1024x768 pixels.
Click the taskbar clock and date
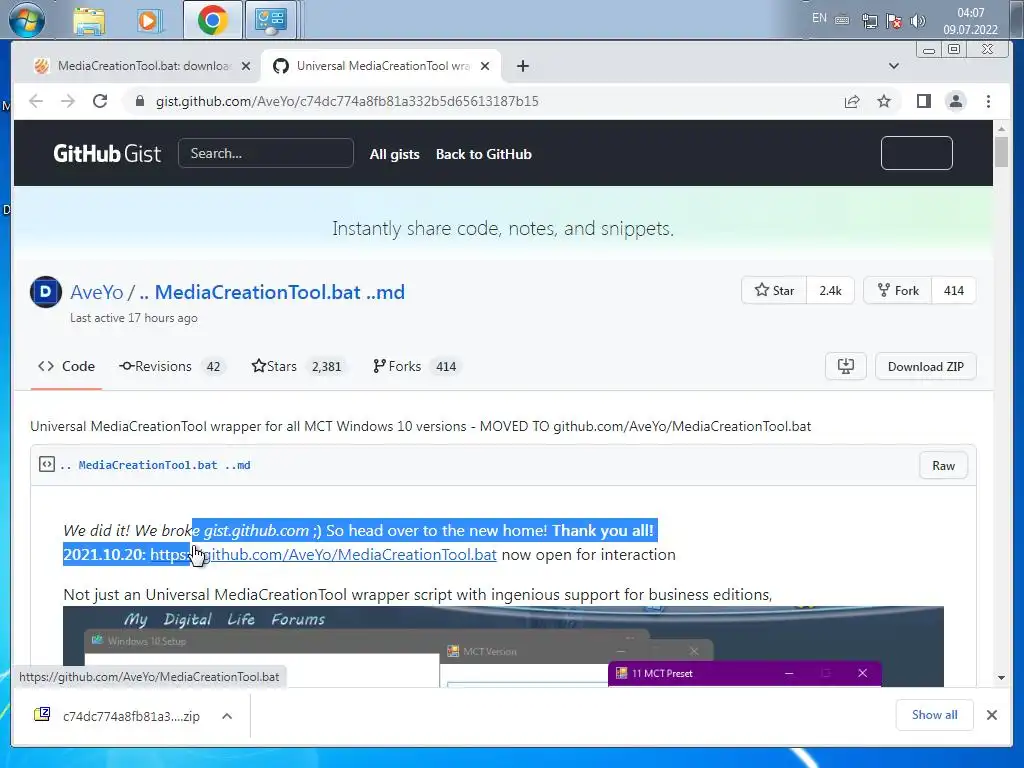(970, 21)
